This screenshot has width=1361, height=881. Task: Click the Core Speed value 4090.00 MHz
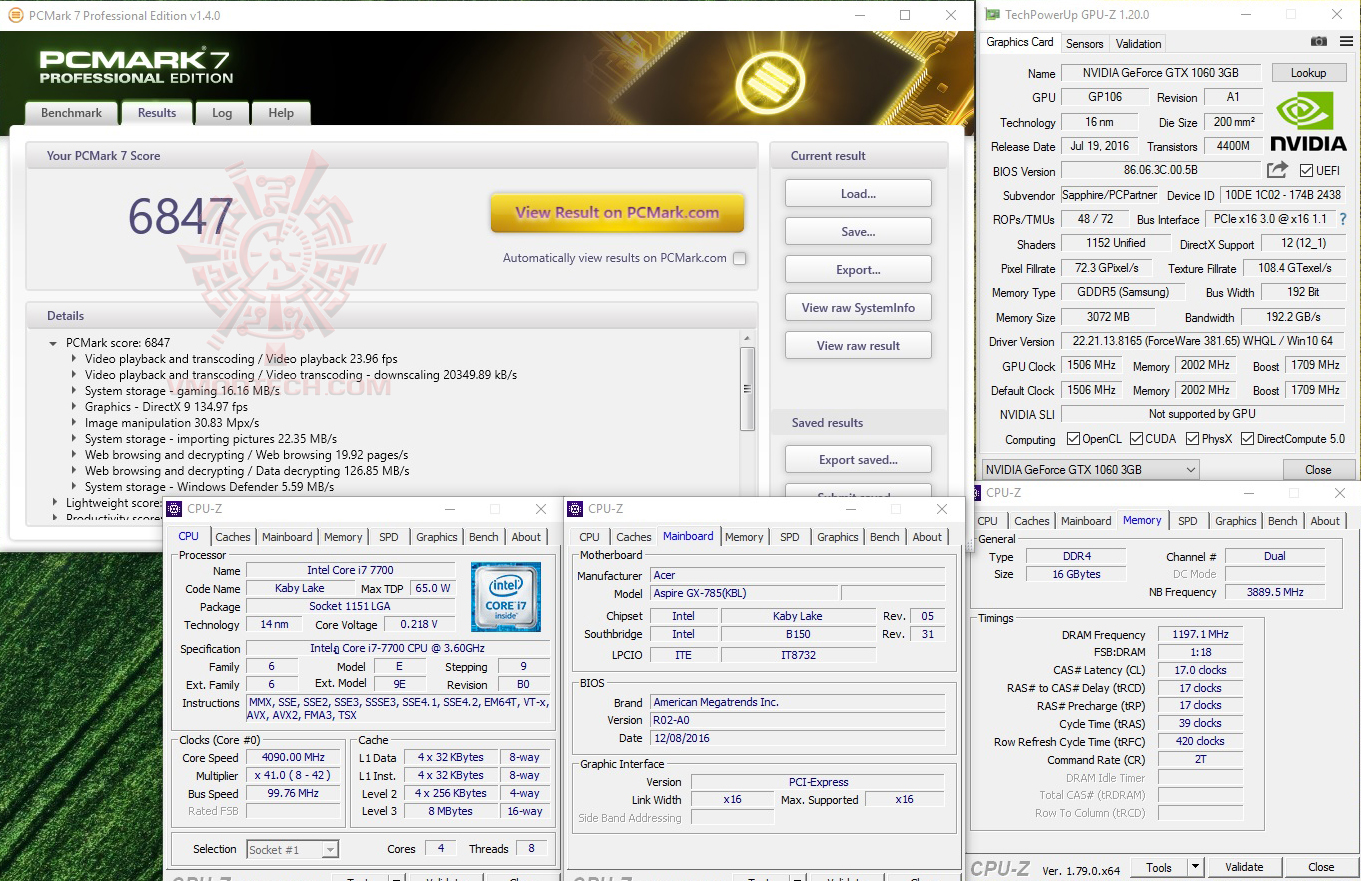pos(294,758)
